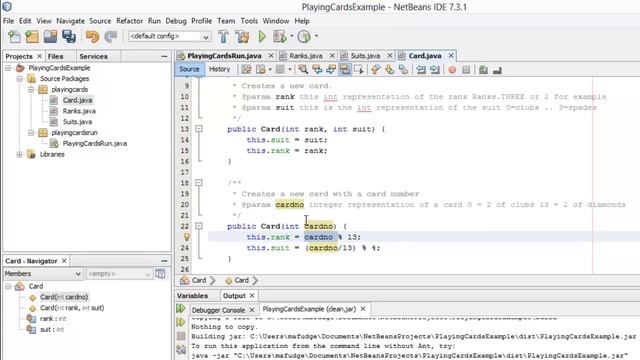The image size is (640, 360).
Task: Click the Open Project toolbar icon
Action: [50, 37]
